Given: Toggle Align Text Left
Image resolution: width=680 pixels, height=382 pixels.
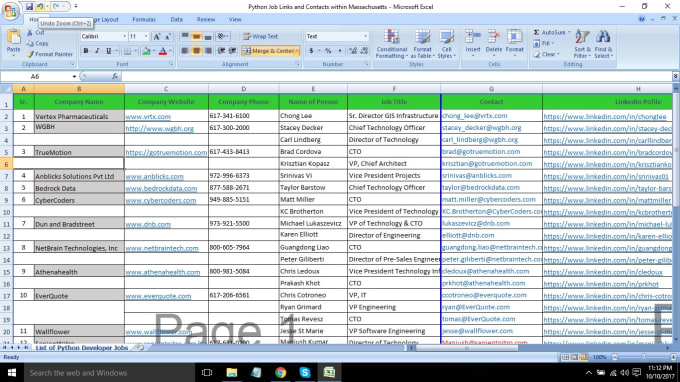Looking at the screenshot, I should (185, 51).
